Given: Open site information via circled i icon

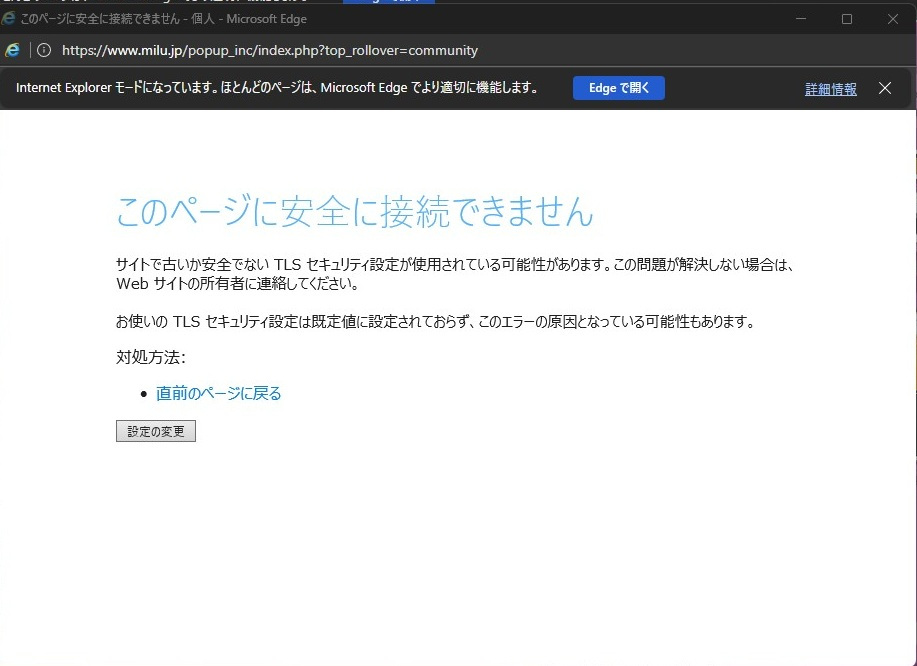Looking at the screenshot, I should [x=44, y=50].
